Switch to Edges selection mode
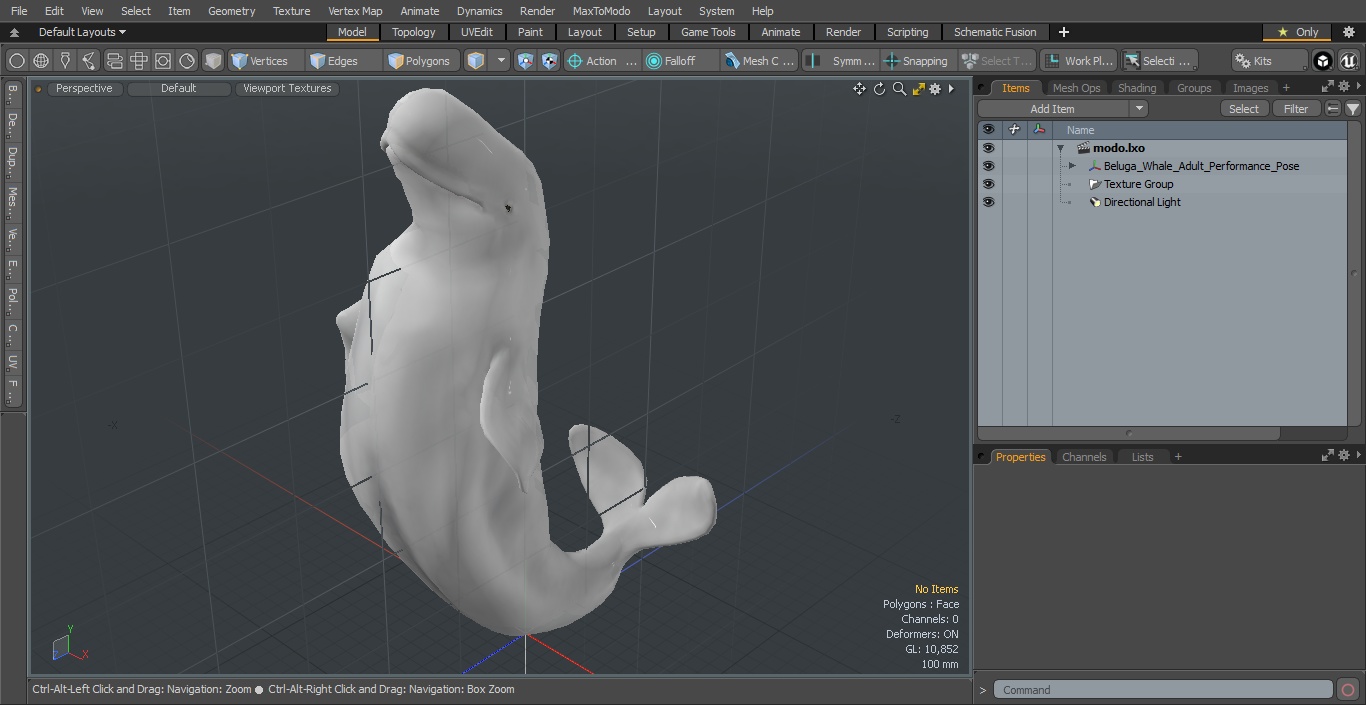This screenshot has width=1366, height=705. click(x=343, y=61)
